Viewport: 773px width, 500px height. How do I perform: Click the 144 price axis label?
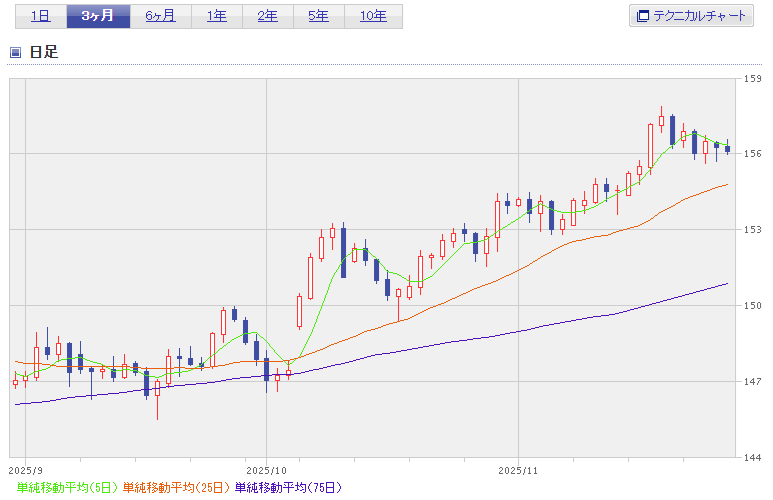click(753, 458)
